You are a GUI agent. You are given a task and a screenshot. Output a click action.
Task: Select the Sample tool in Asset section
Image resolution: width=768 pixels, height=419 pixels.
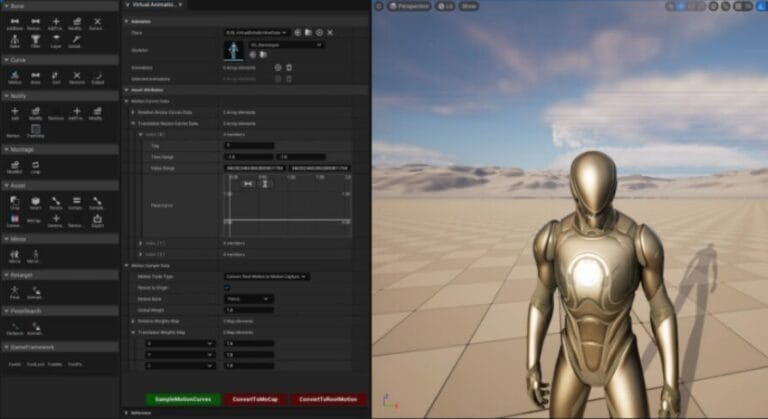tap(96, 203)
